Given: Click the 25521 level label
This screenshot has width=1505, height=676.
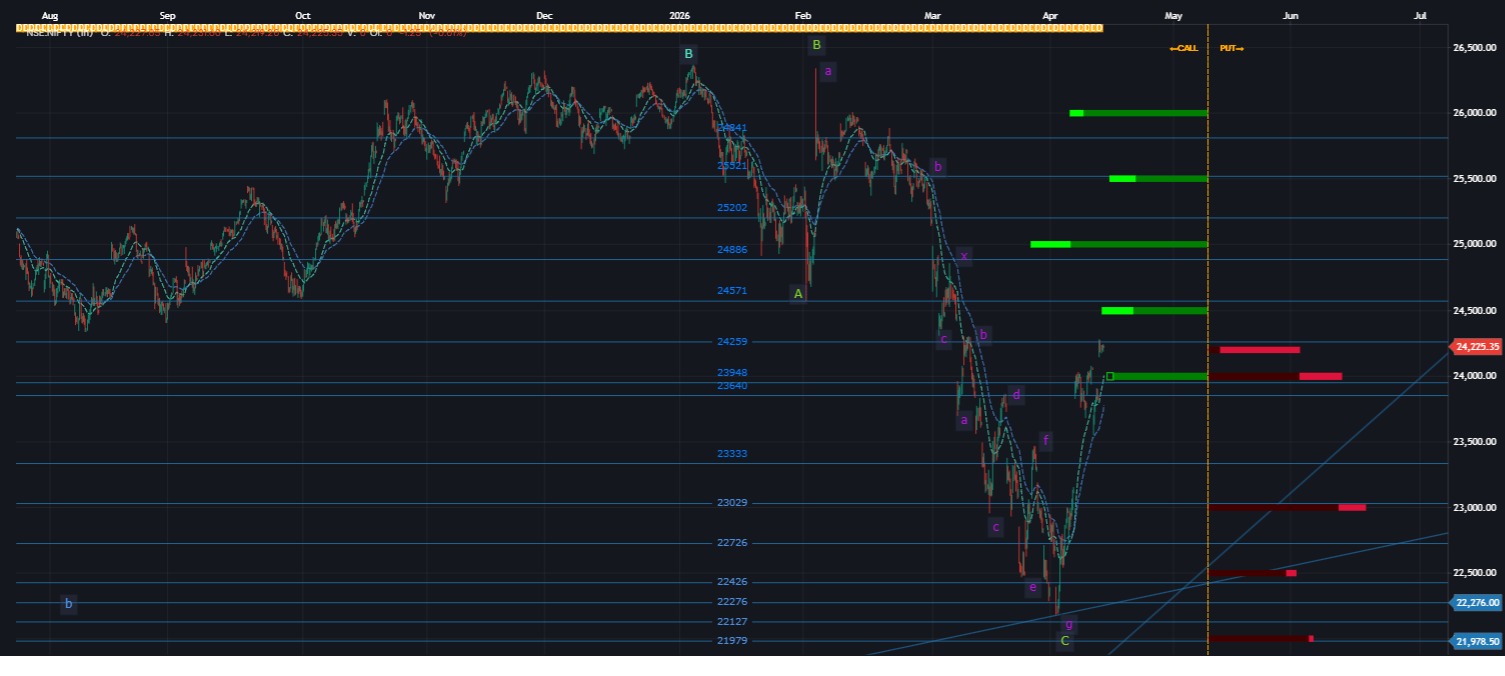Looking at the screenshot, I should click(732, 166).
